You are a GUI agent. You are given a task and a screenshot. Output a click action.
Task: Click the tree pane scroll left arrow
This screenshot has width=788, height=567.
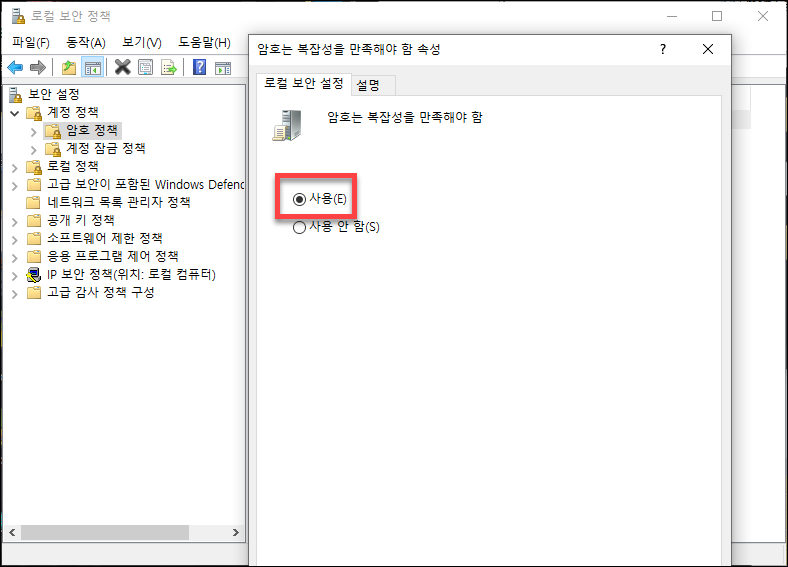pyautogui.click(x=12, y=532)
